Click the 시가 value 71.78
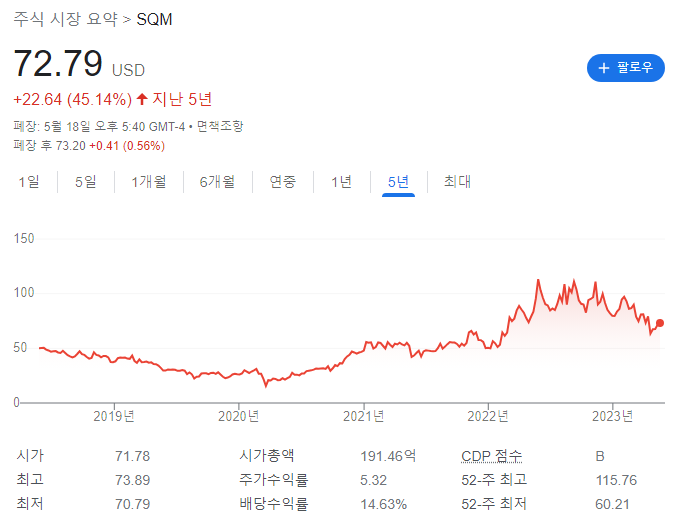The image size is (688, 520). tap(133, 456)
